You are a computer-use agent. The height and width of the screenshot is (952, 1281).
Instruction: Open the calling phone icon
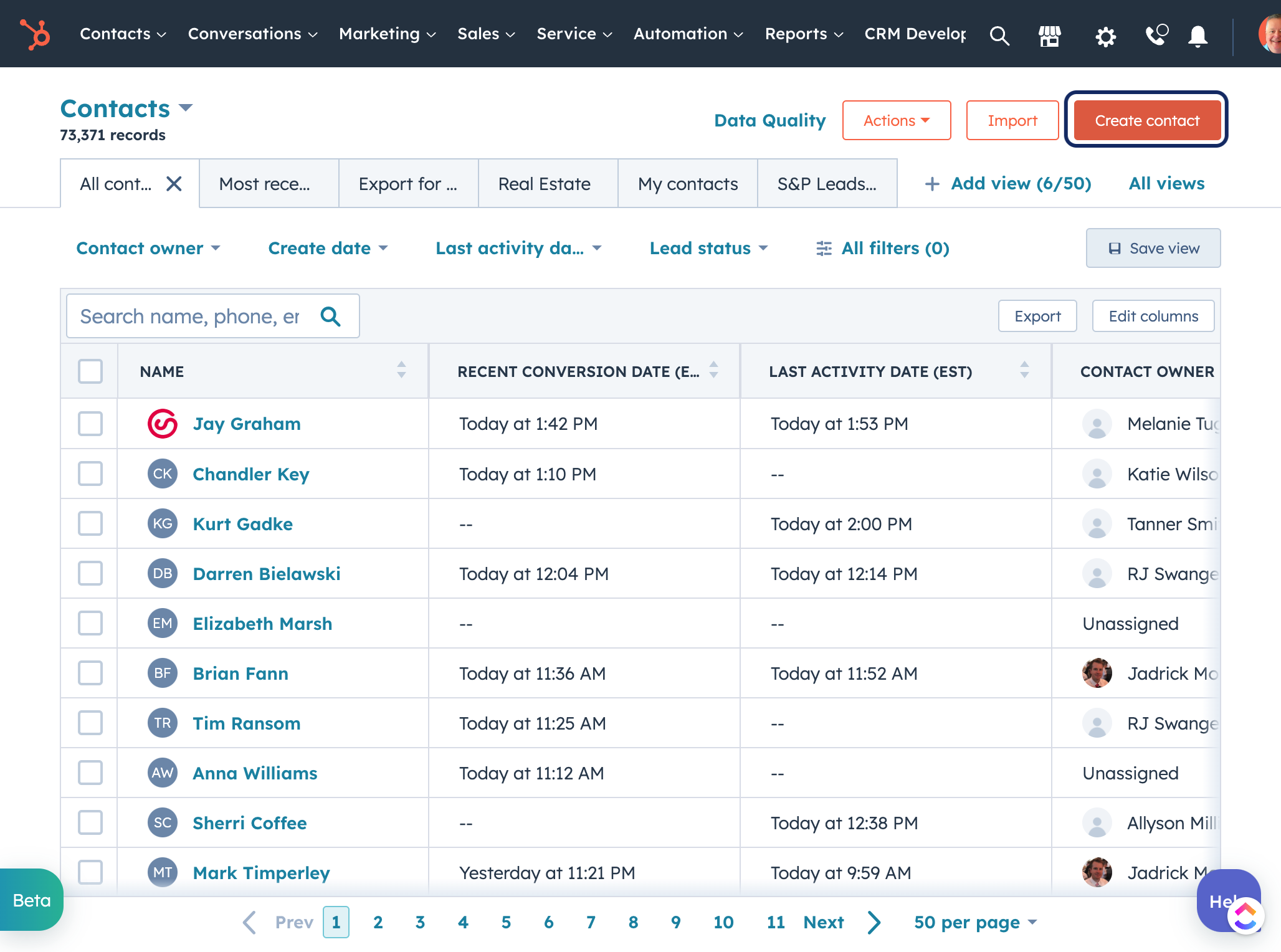(x=1156, y=34)
